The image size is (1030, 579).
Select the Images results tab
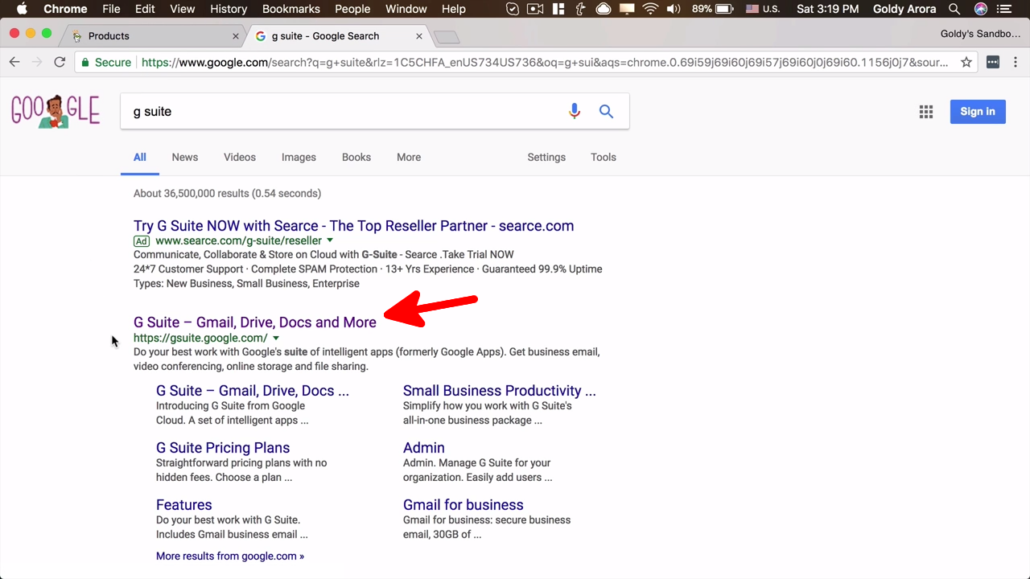299,157
